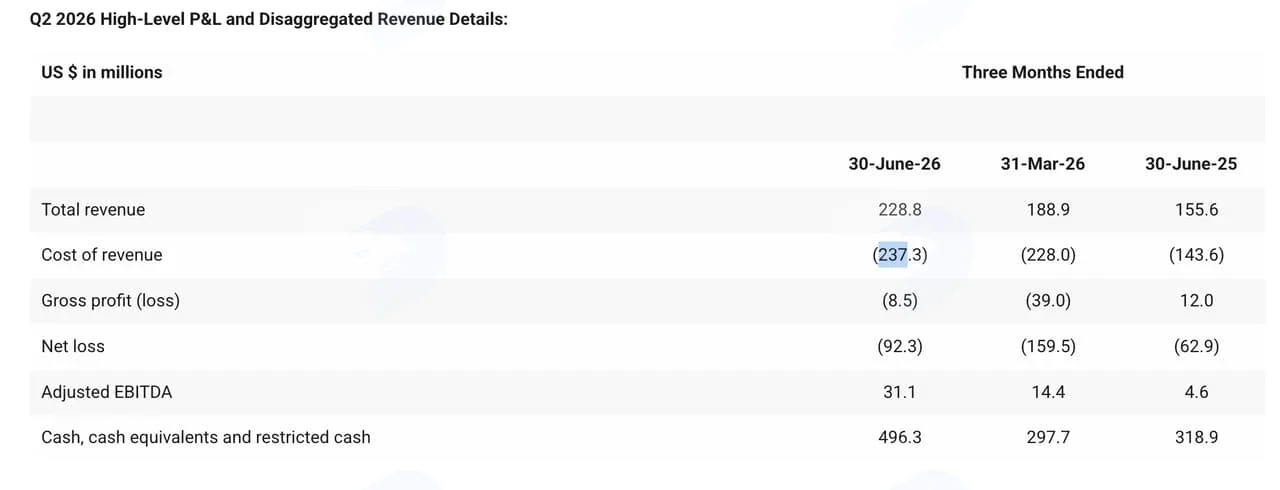Click Adjusted EBITDA value 31.1

tap(899, 392)
